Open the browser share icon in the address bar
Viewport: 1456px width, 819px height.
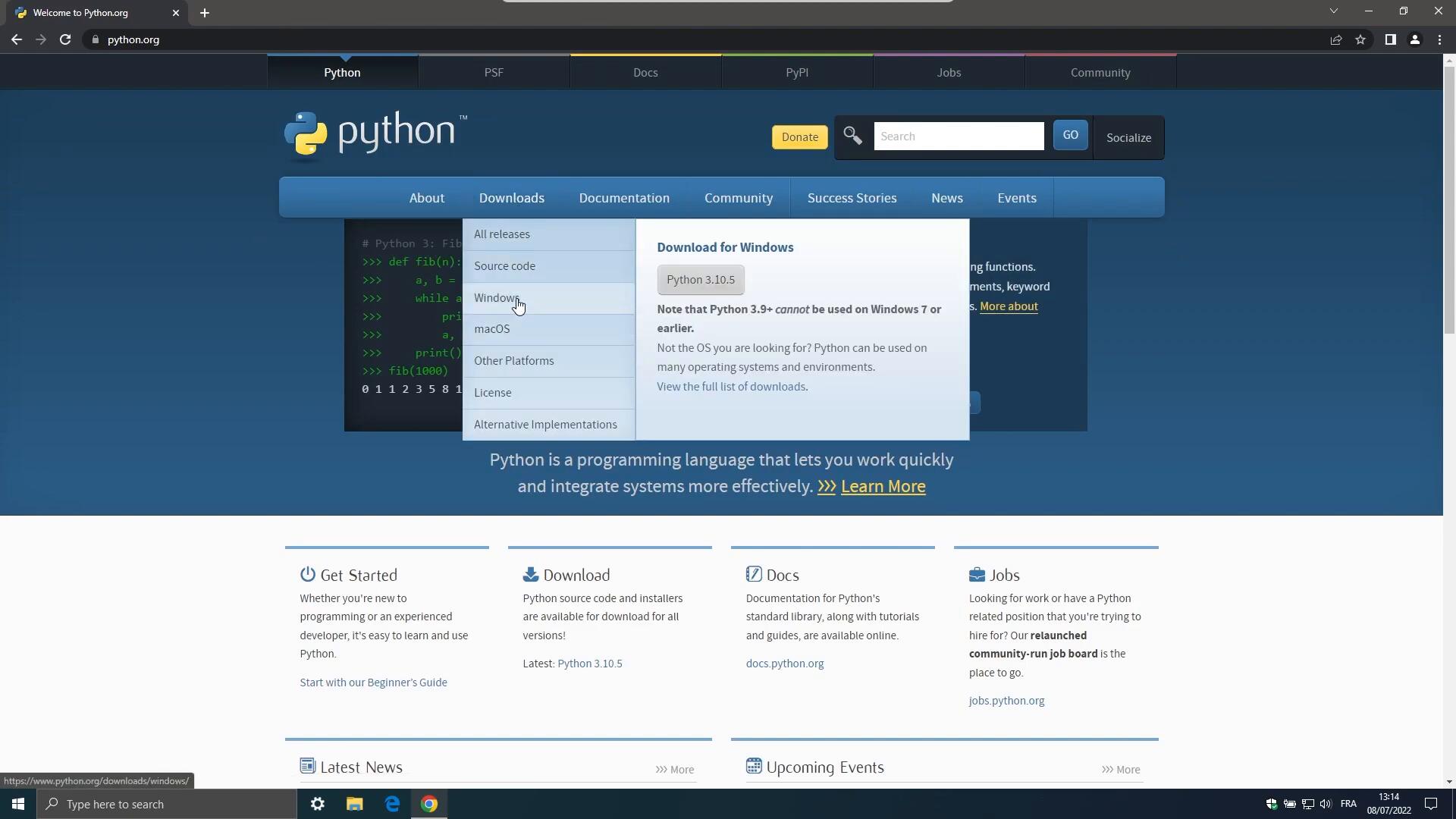pos(1336,39)
